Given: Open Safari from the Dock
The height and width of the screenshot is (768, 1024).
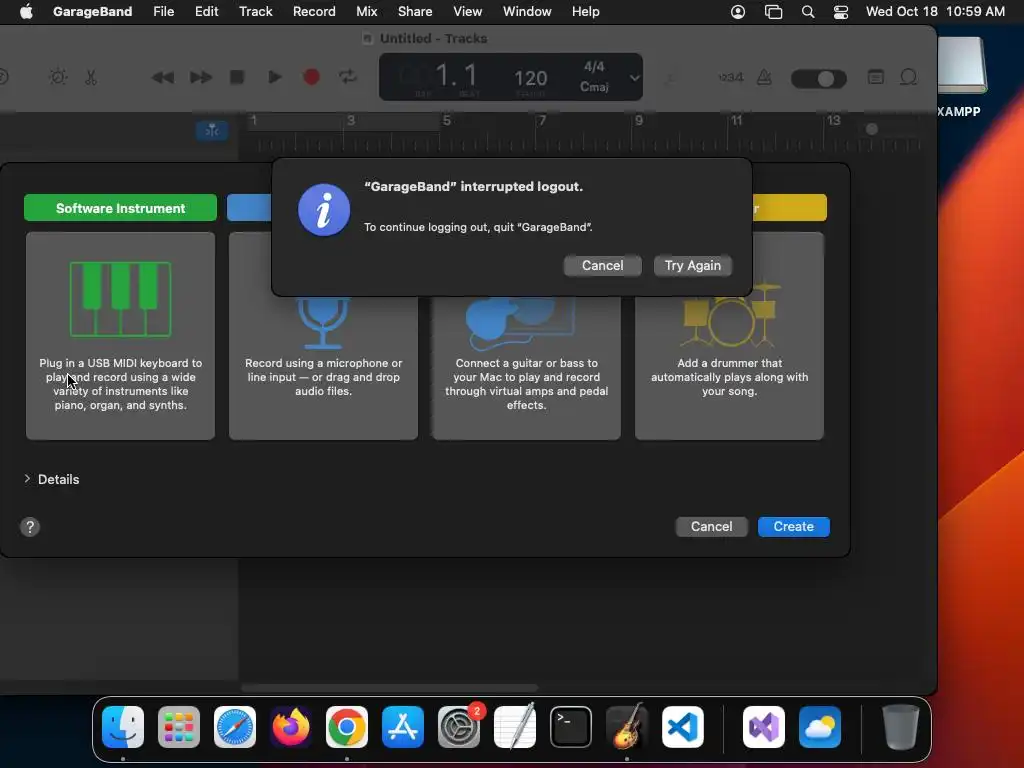Looking at the screenshot, I should click(234, 727).
